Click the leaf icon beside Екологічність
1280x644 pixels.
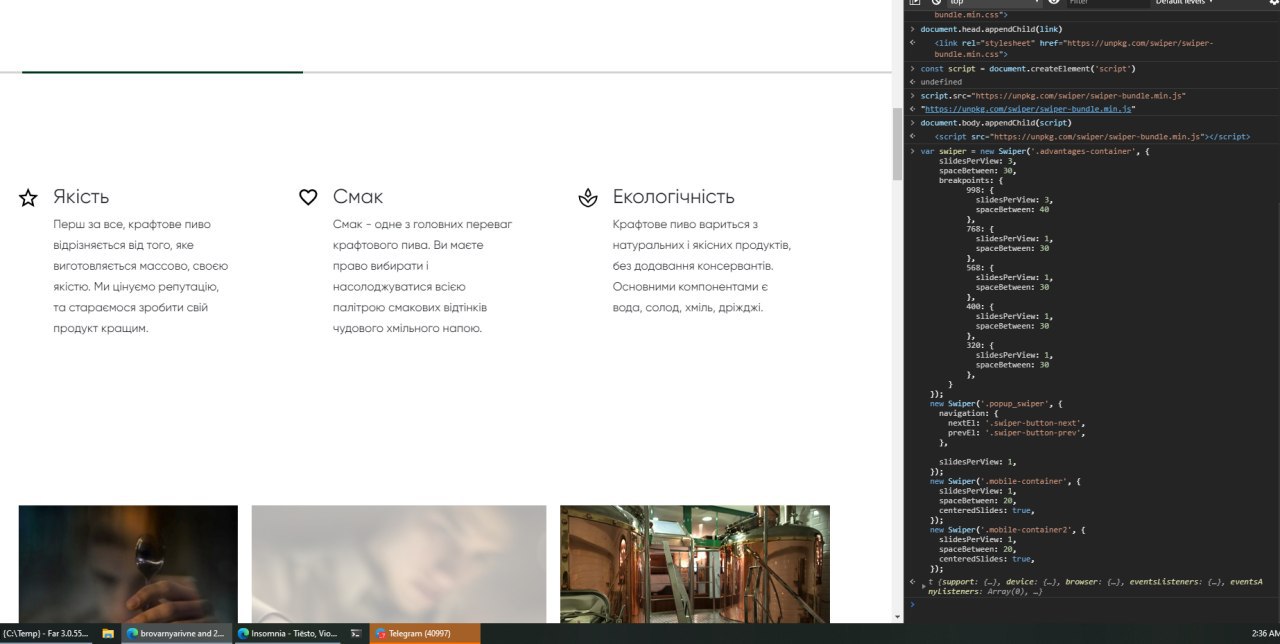[588, 198]
